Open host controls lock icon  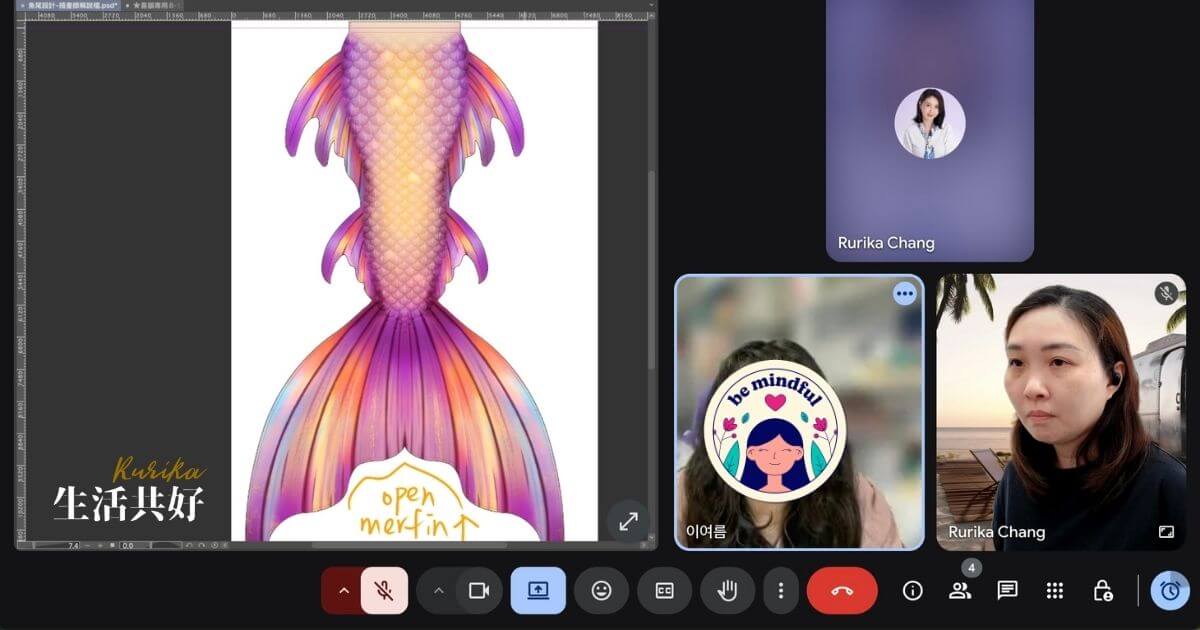pos(1102,590)
